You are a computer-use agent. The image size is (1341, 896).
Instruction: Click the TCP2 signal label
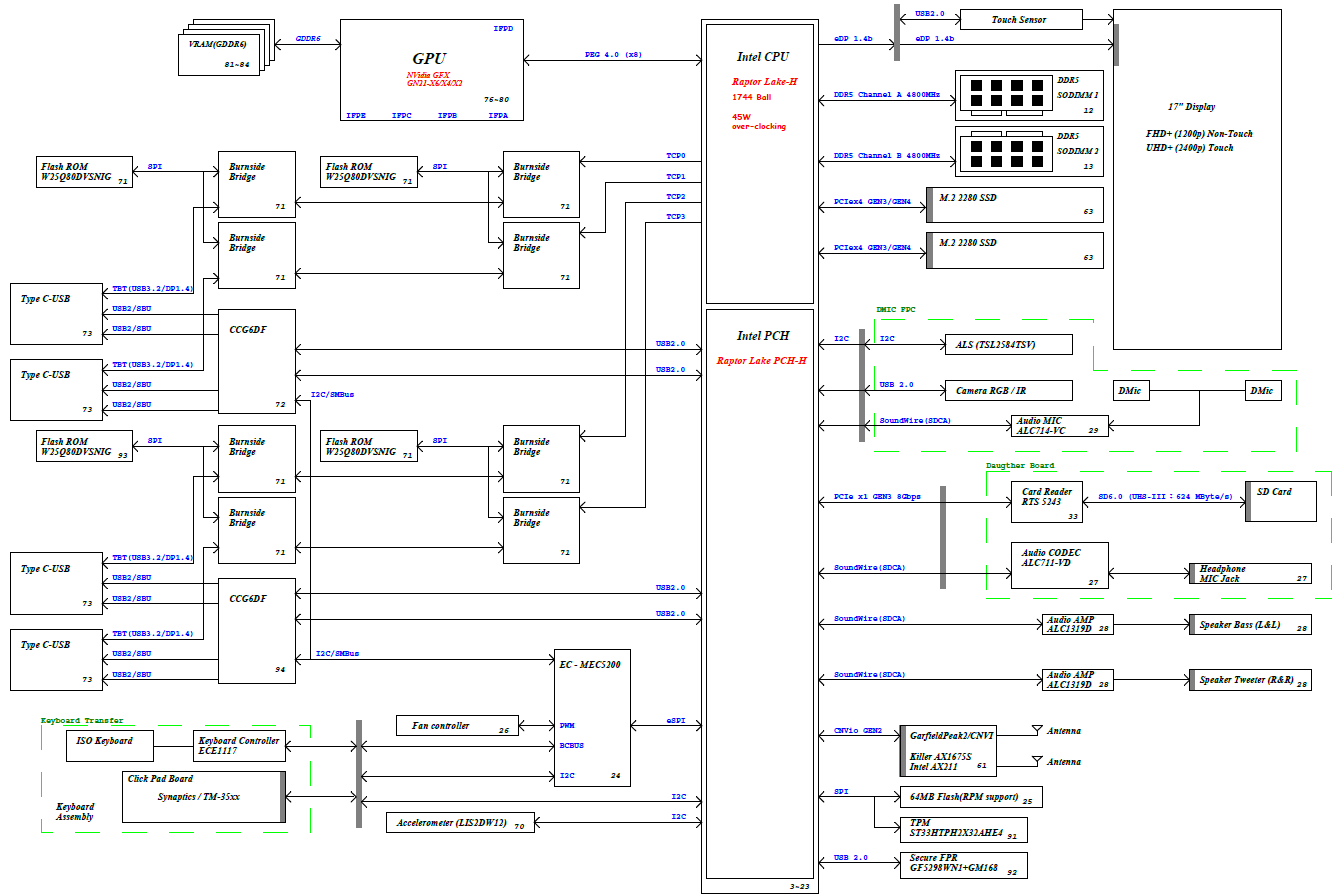[x=676, y=196]
